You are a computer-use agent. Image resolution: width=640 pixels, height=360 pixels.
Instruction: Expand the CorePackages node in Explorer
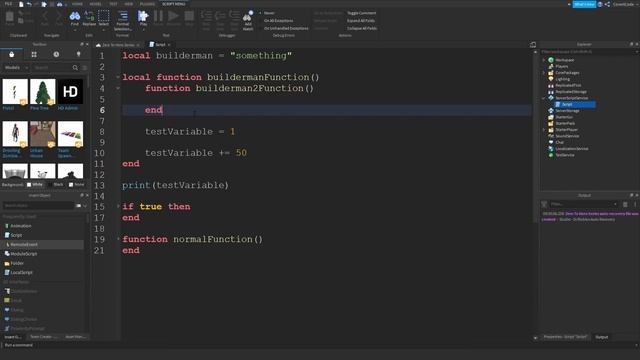[x=544, y=73]
